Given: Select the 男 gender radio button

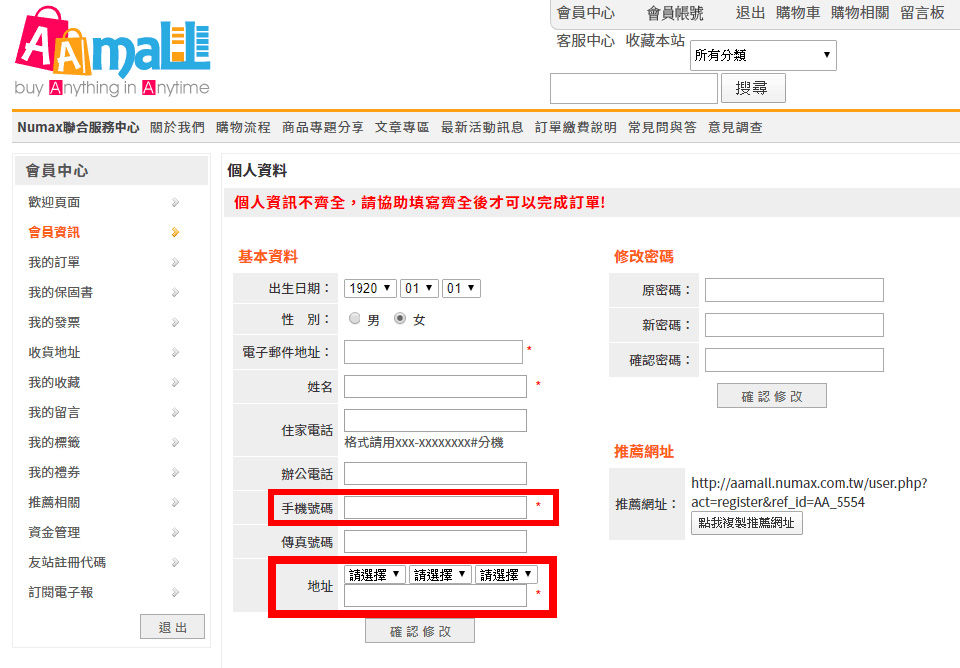Looking at the screenshot, I should pyautogui.click(x=354, y=318).
